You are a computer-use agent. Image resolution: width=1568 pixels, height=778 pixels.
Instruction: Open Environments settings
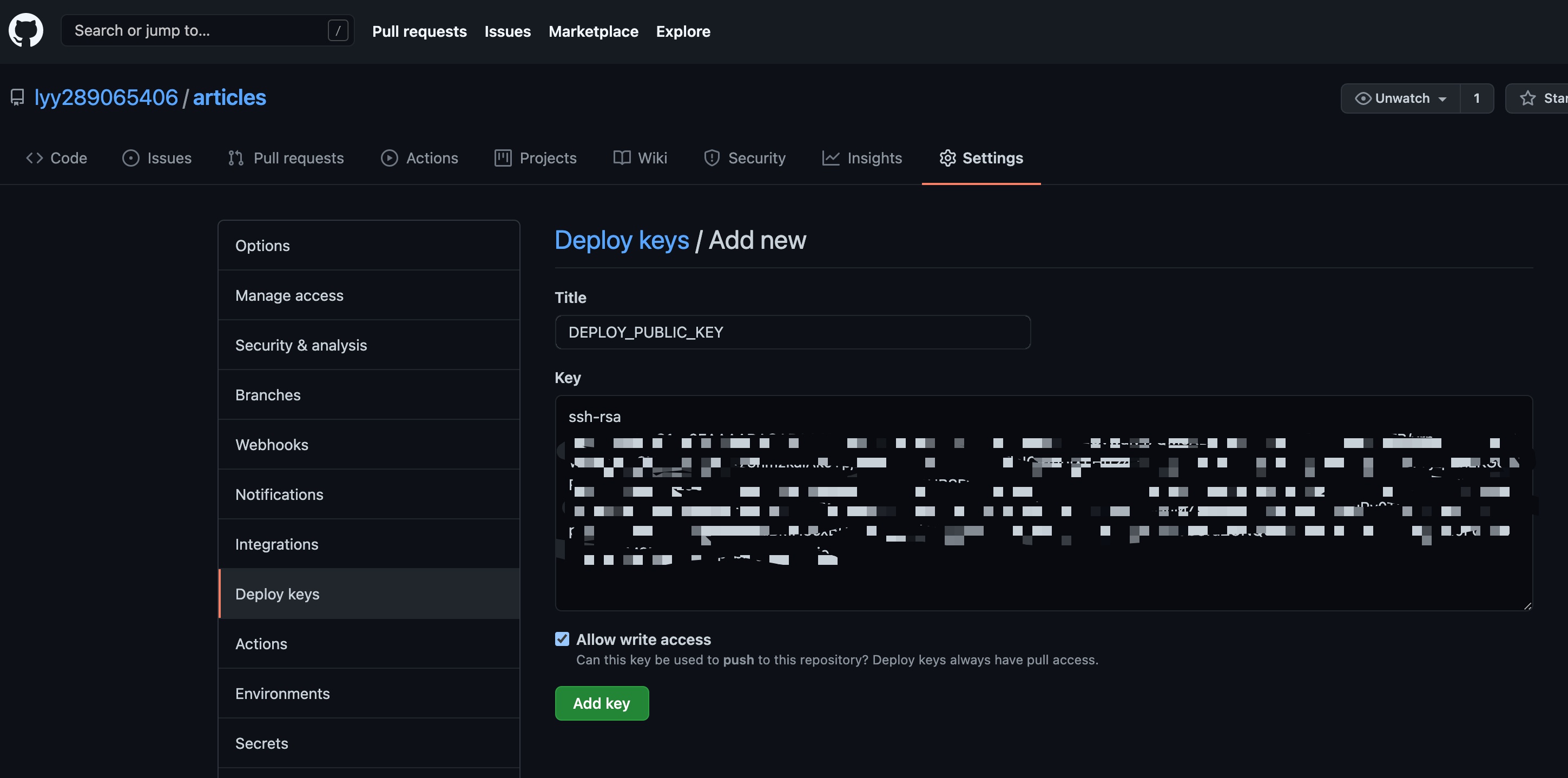click(x=369, y=694)
